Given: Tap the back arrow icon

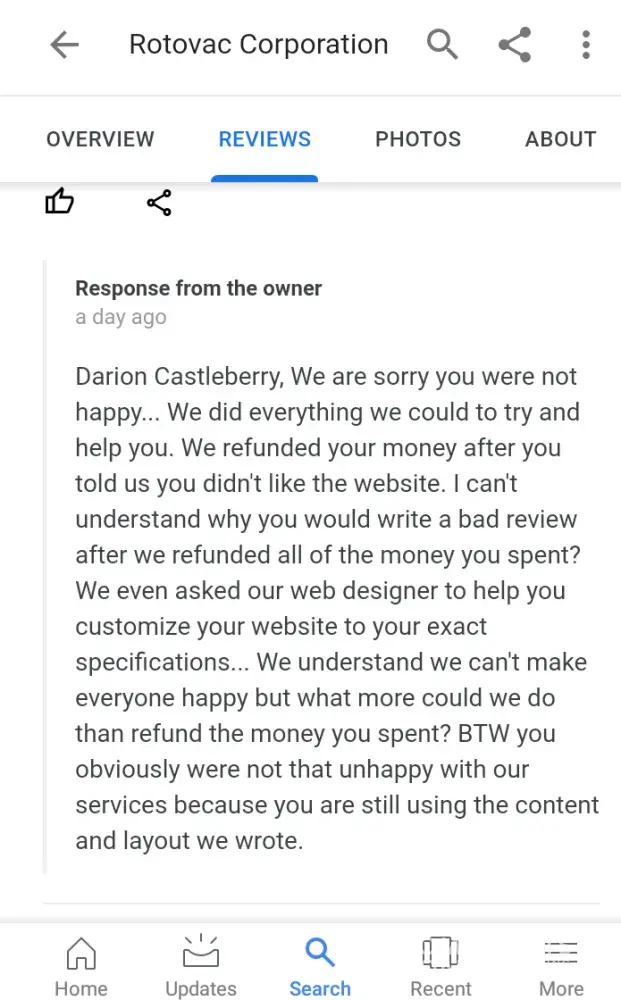Looking at the screenshot, I should point(65,45).
